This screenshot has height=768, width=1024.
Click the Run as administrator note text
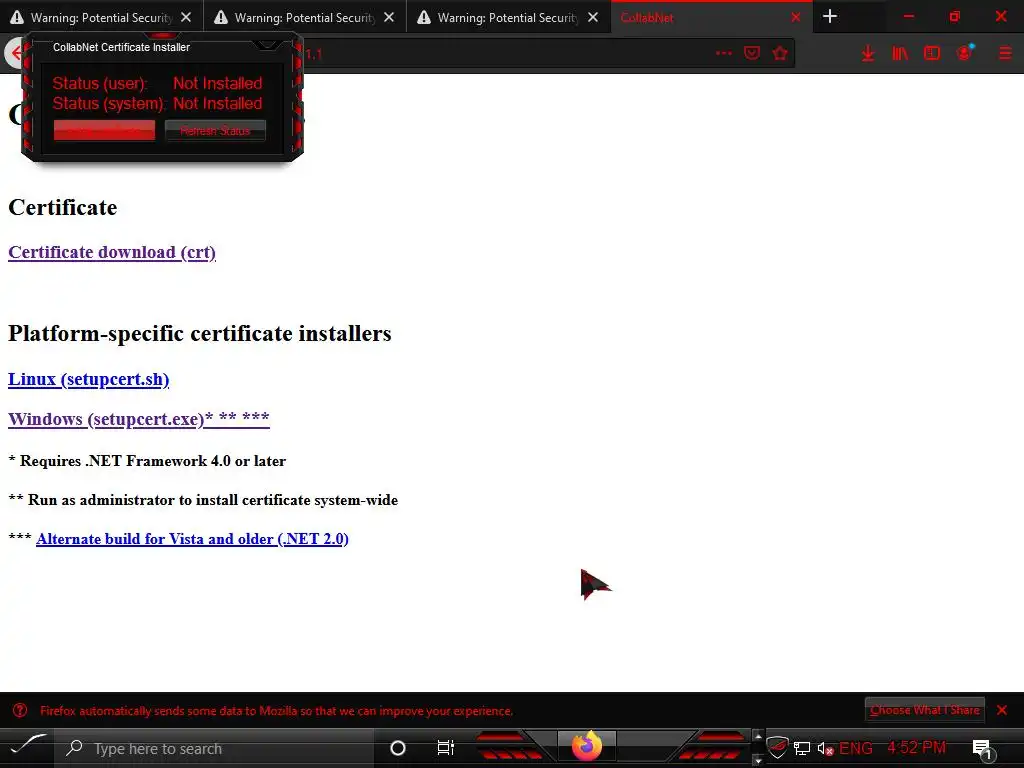tap(203, 500)
